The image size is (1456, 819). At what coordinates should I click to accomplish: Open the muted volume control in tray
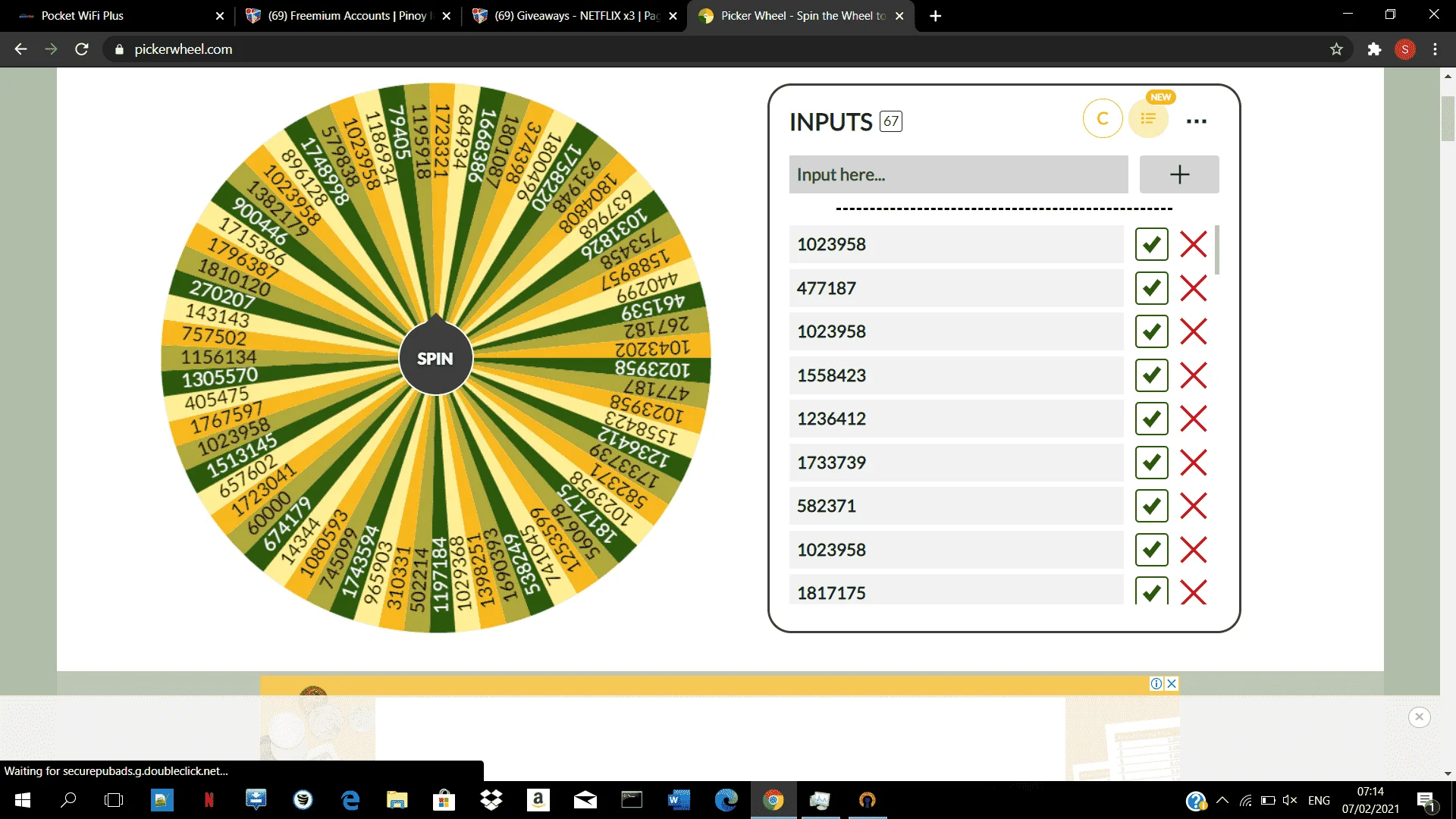pos(1289,800)
